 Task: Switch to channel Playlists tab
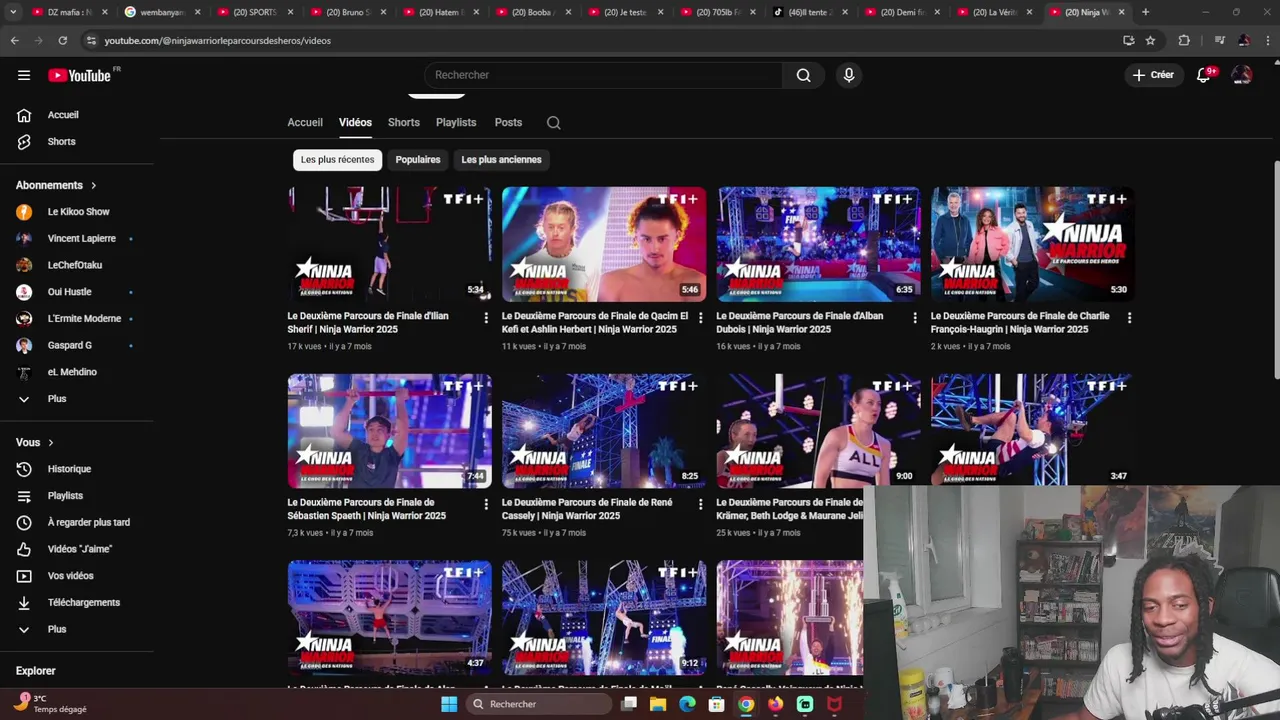tap(456, 123)
